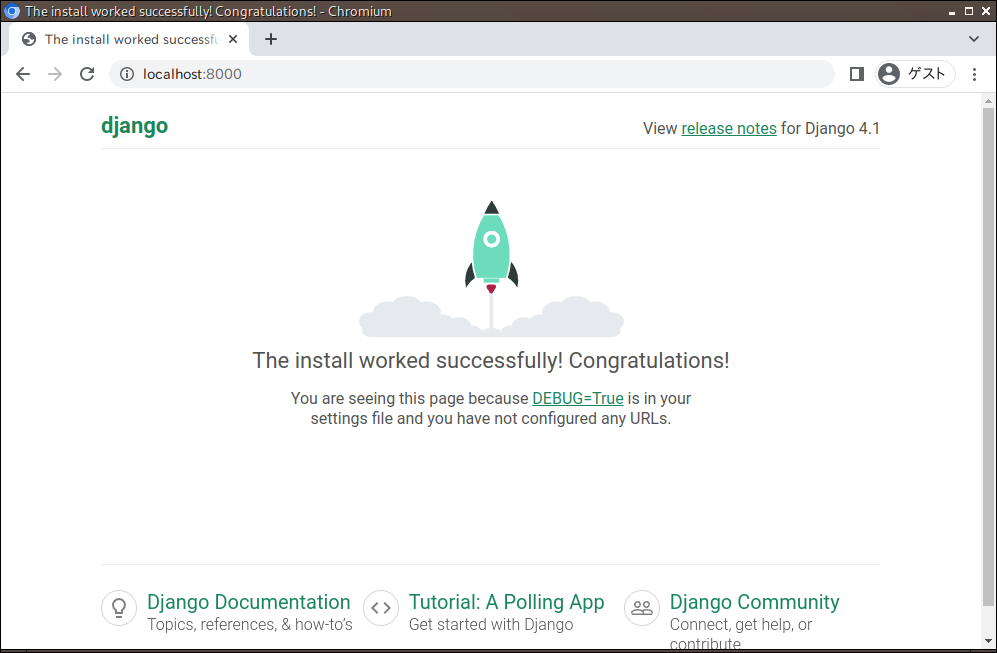Follow the DEBUG=True link
The height and width of the screenshot is (653, 997).
pyautogui.click(x=577, y=399)
